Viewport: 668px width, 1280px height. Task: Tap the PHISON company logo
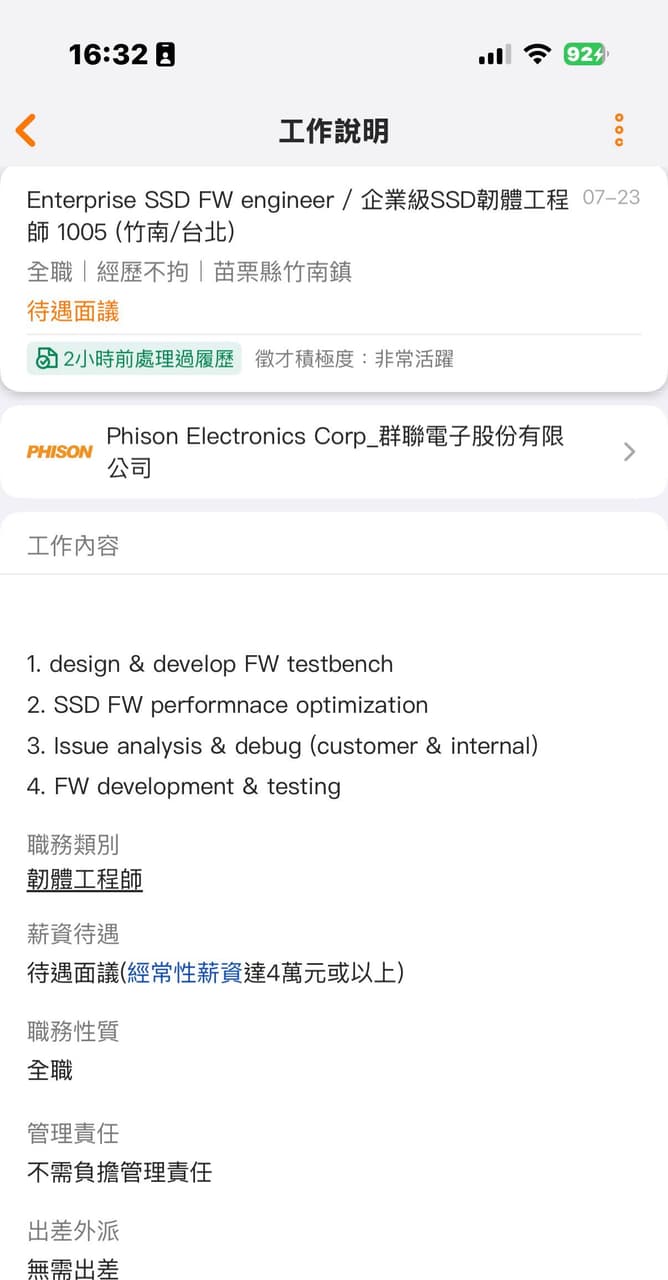pyautogui.click(x=59, y=452)
